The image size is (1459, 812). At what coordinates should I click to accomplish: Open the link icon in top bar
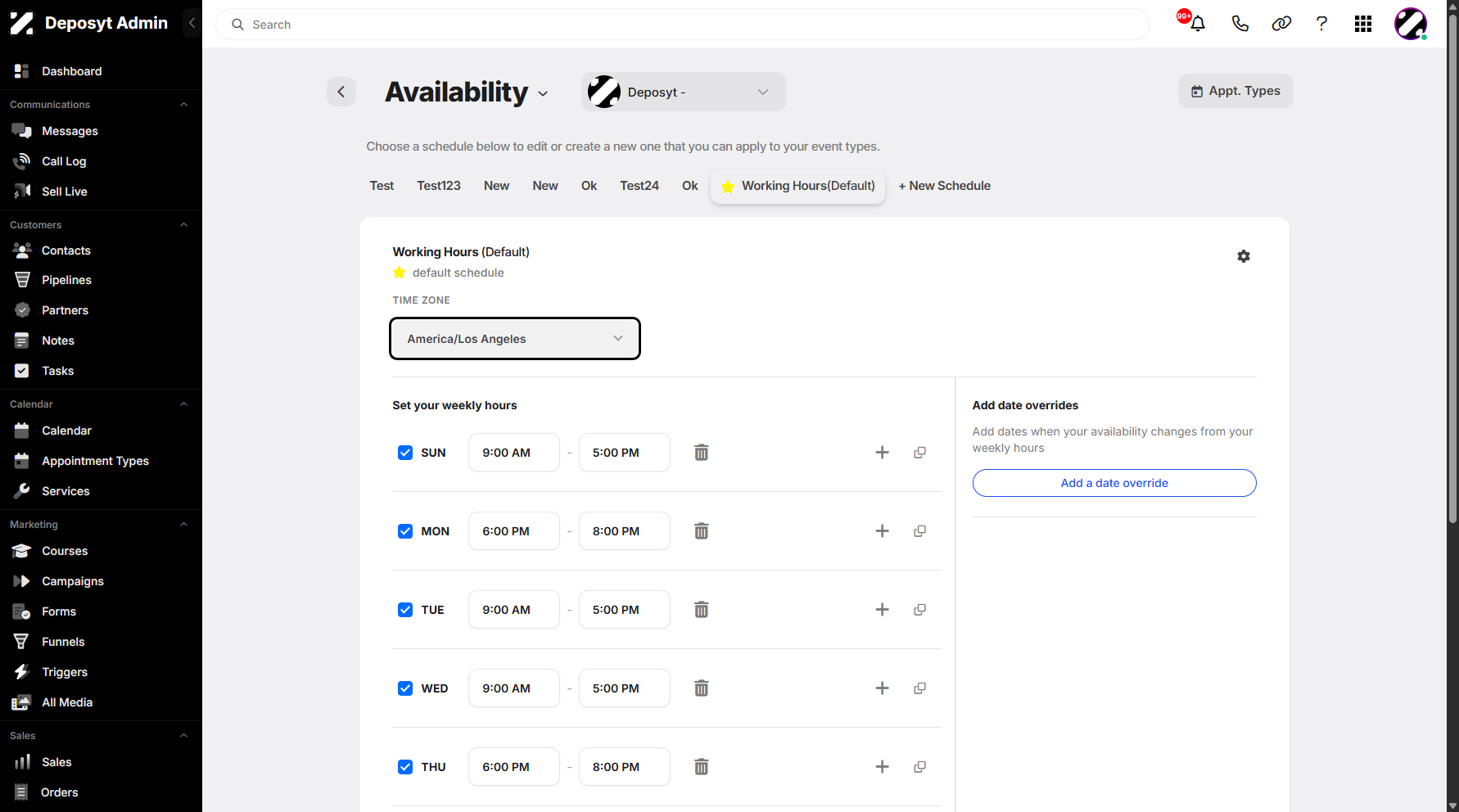point(1281,24)
